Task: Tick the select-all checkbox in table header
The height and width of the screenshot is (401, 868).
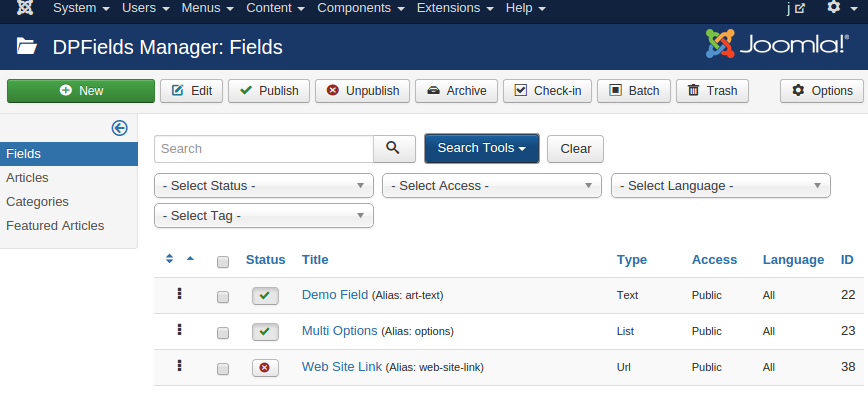Action: [x=223, y=261]
